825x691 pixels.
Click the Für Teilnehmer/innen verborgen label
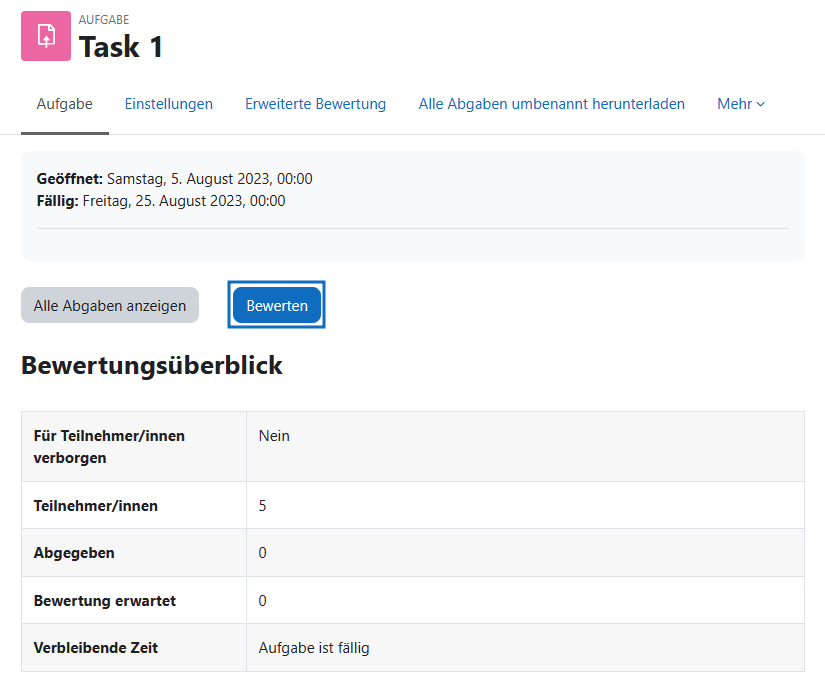109,447
